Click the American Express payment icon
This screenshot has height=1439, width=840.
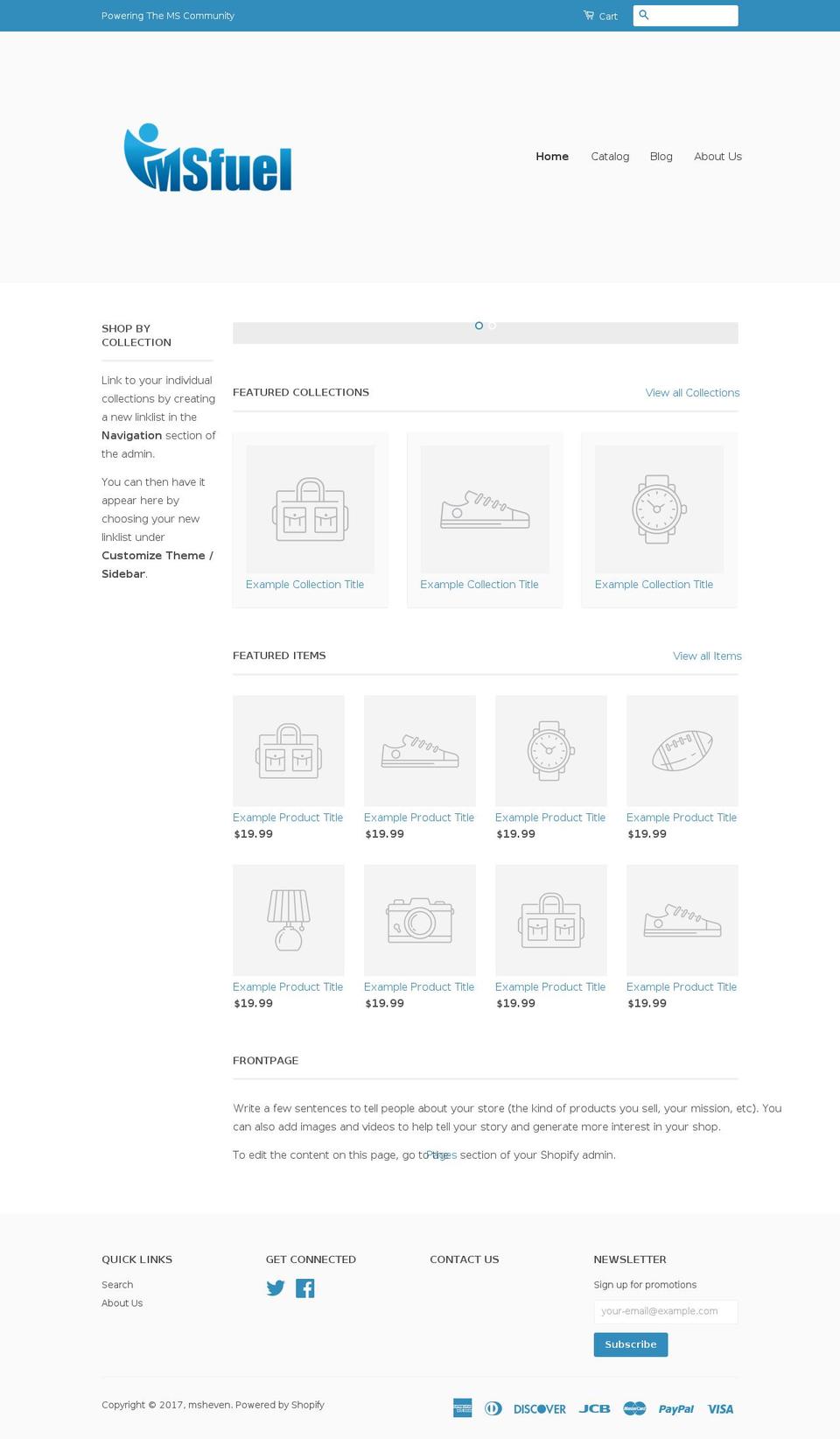click(x=463, y=1407)
